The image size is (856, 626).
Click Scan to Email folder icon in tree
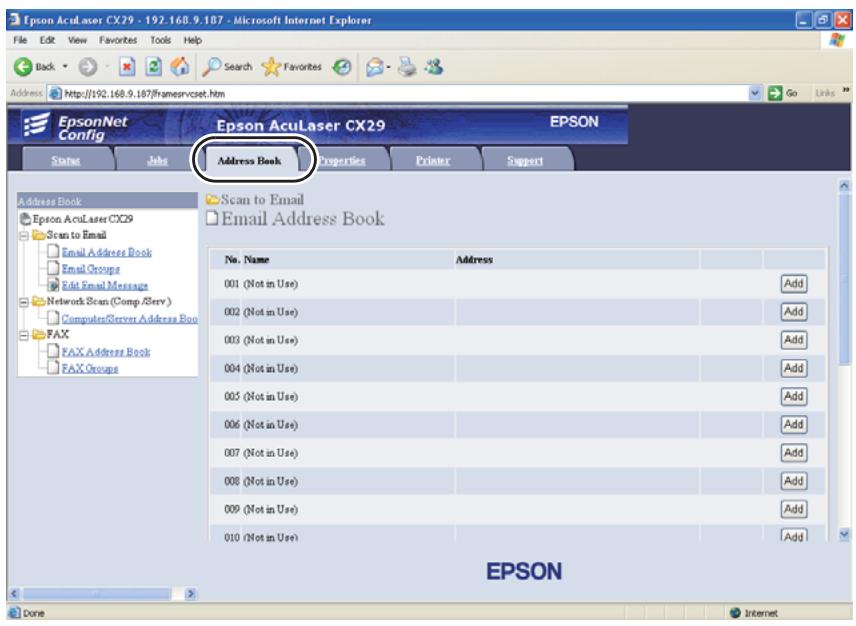point(38,235)
